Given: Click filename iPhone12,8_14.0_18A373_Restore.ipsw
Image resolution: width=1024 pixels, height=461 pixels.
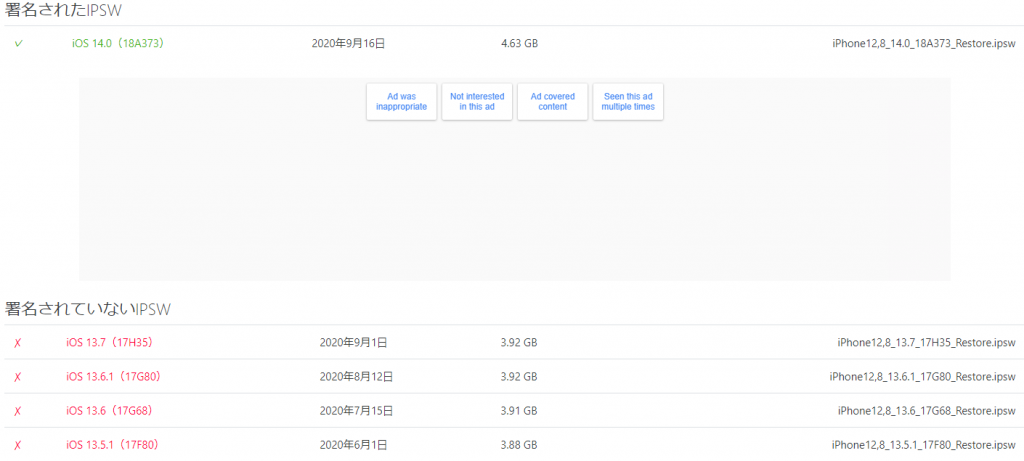Looking at the screenshot, I should coord(923,44).
